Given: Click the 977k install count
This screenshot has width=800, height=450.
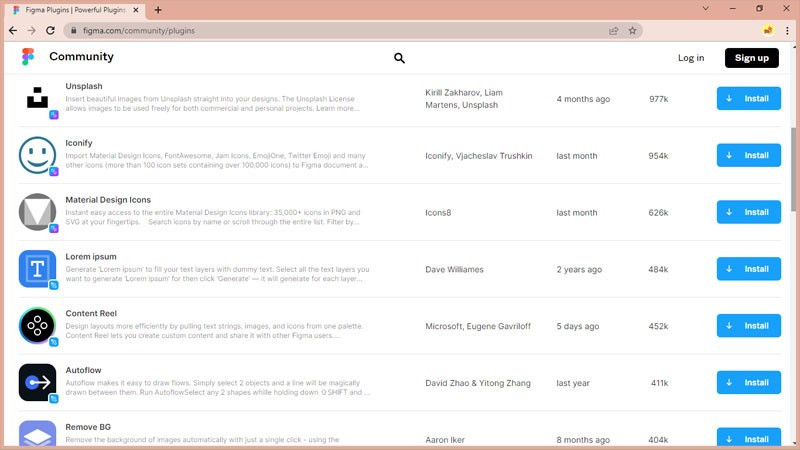Looking at the screenshot, I should pos(658,99).
